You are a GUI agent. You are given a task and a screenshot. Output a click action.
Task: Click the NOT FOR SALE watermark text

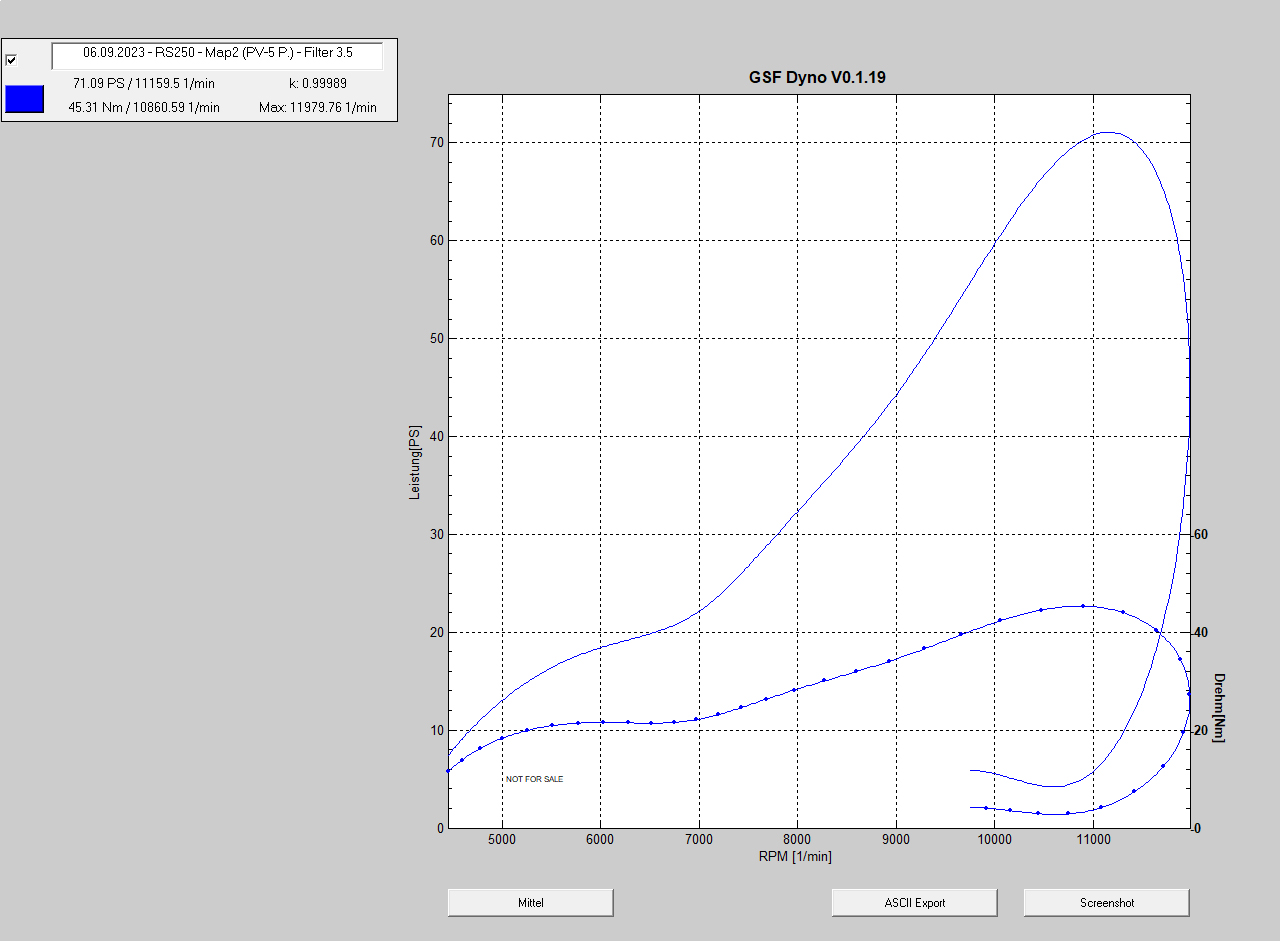click(x=534, y=779)
